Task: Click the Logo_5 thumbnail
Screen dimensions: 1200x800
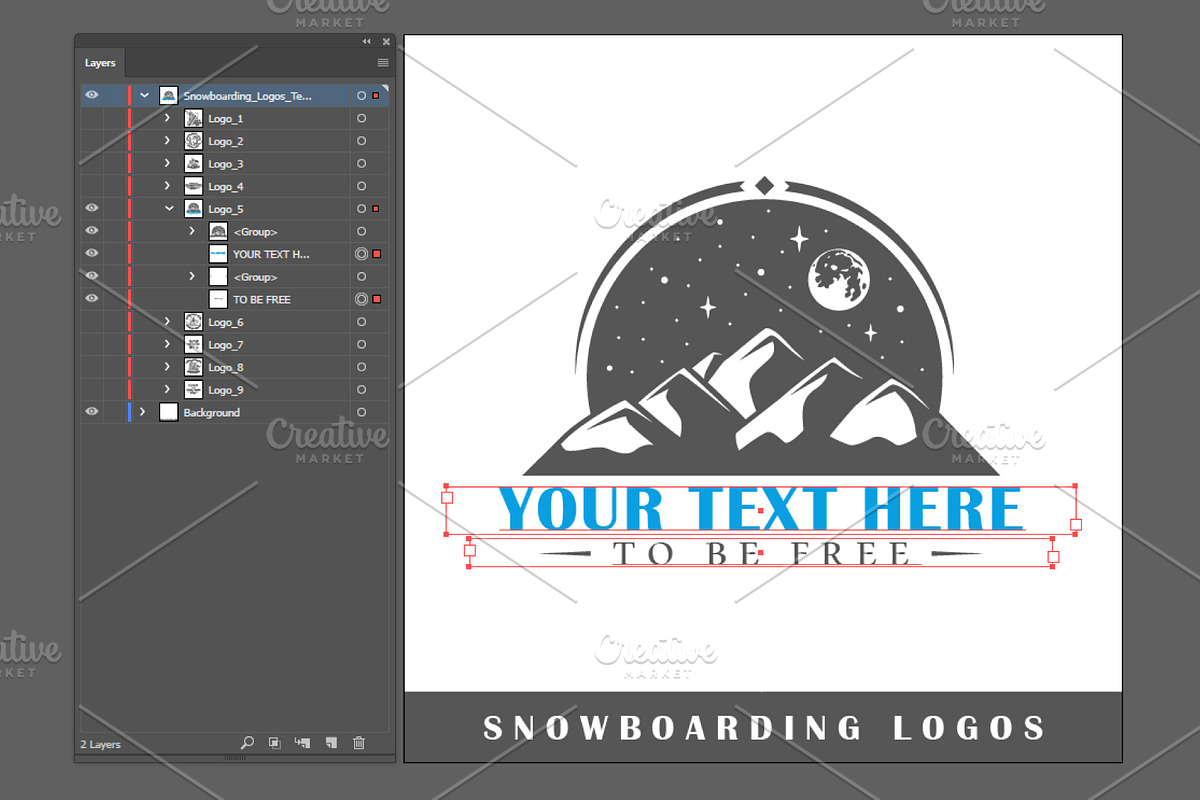Action: point(194,209)
